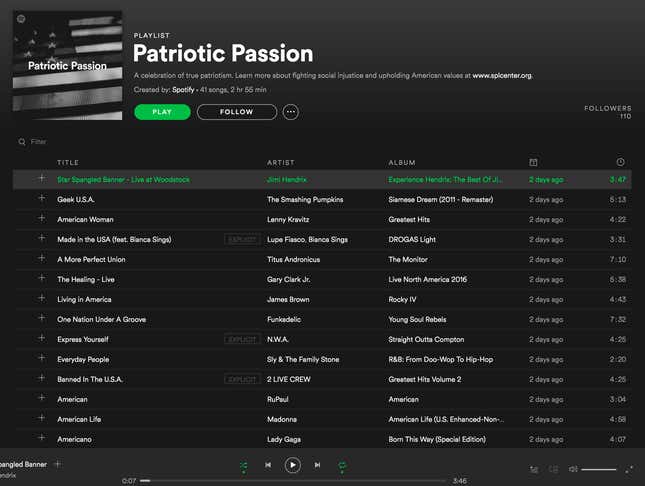The height and width of the screenshot is (486, 645).
Task: Mute audio with the speaker icon
Action: (x=573, y=469)
